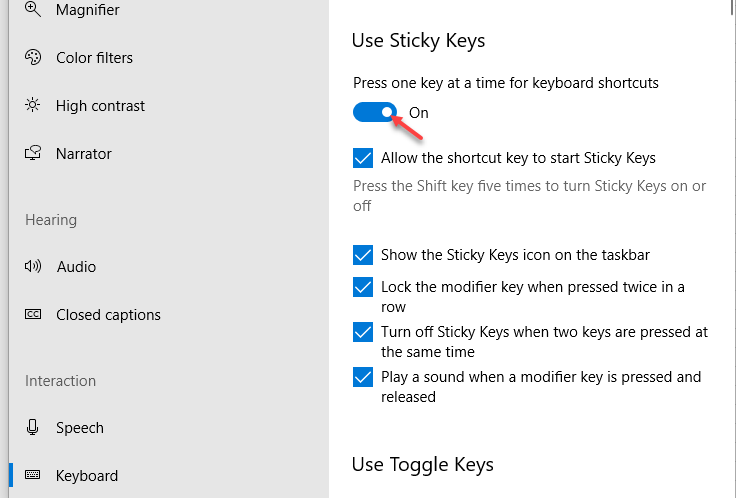Screen dimensions: 736x498
Task: Uncheck Turn off Sticky Keys when two keys pressed
Action: click(363, 332)
